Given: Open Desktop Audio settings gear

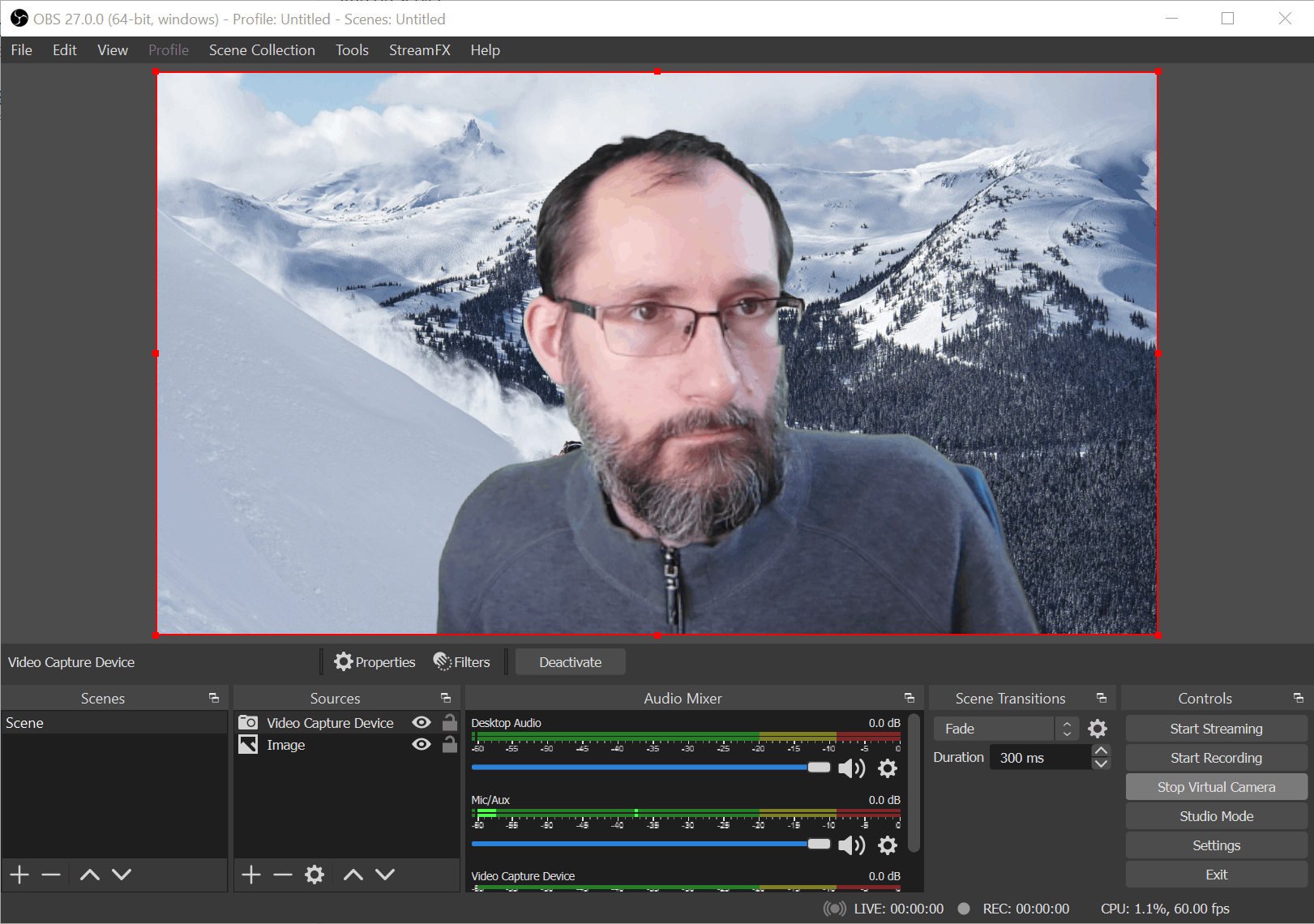Looking at the screenshot, I should 888,768.
